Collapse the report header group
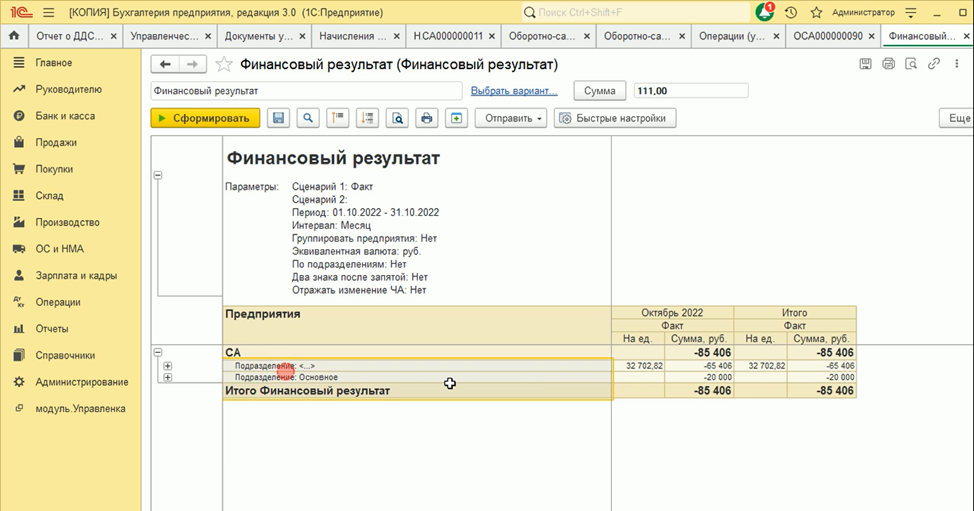 click(x=158, y=176)
